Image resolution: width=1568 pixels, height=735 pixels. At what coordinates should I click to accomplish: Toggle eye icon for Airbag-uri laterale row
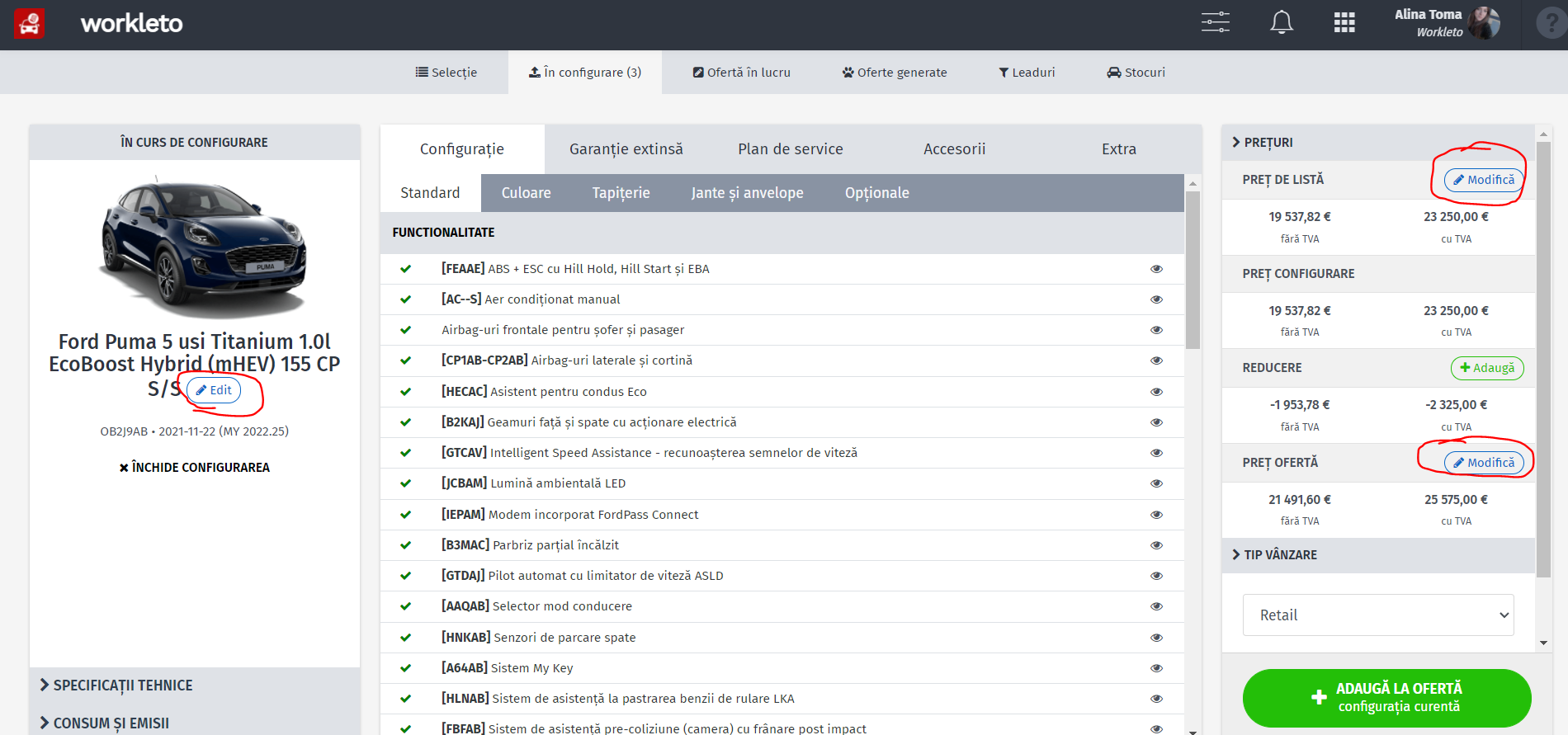[1156, 360]
